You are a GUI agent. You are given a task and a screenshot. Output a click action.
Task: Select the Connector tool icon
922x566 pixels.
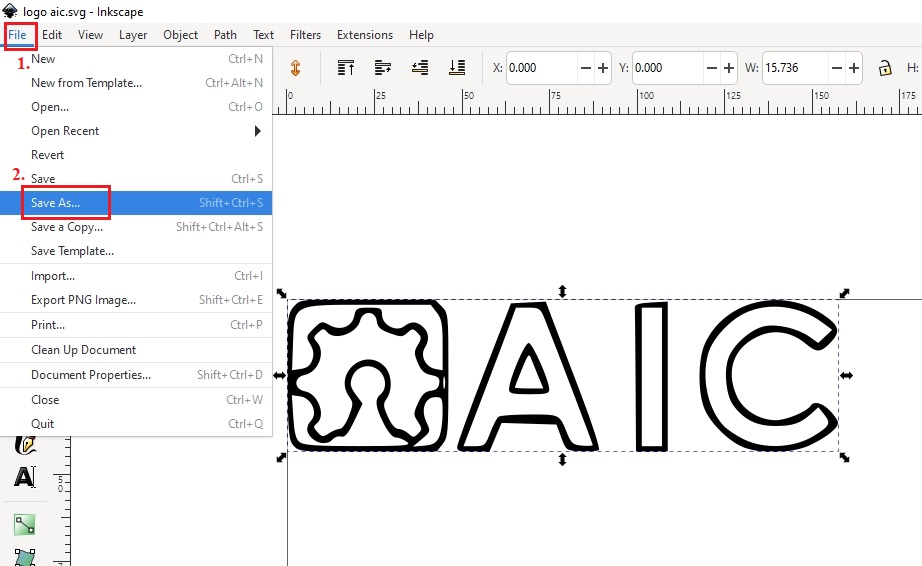(x=24, y=525)
